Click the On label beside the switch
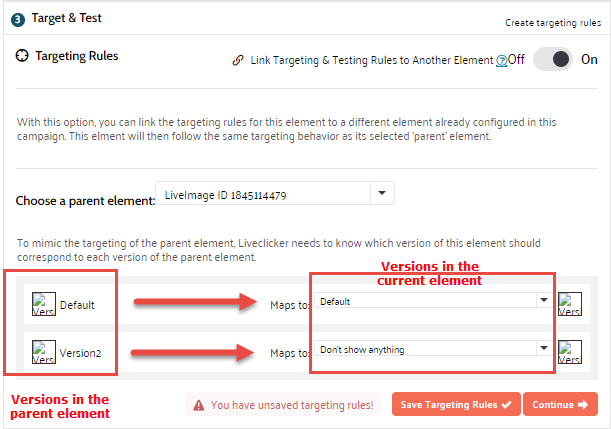Image resolution: width=611 pixels, height=429 pixels. point(589,60)
